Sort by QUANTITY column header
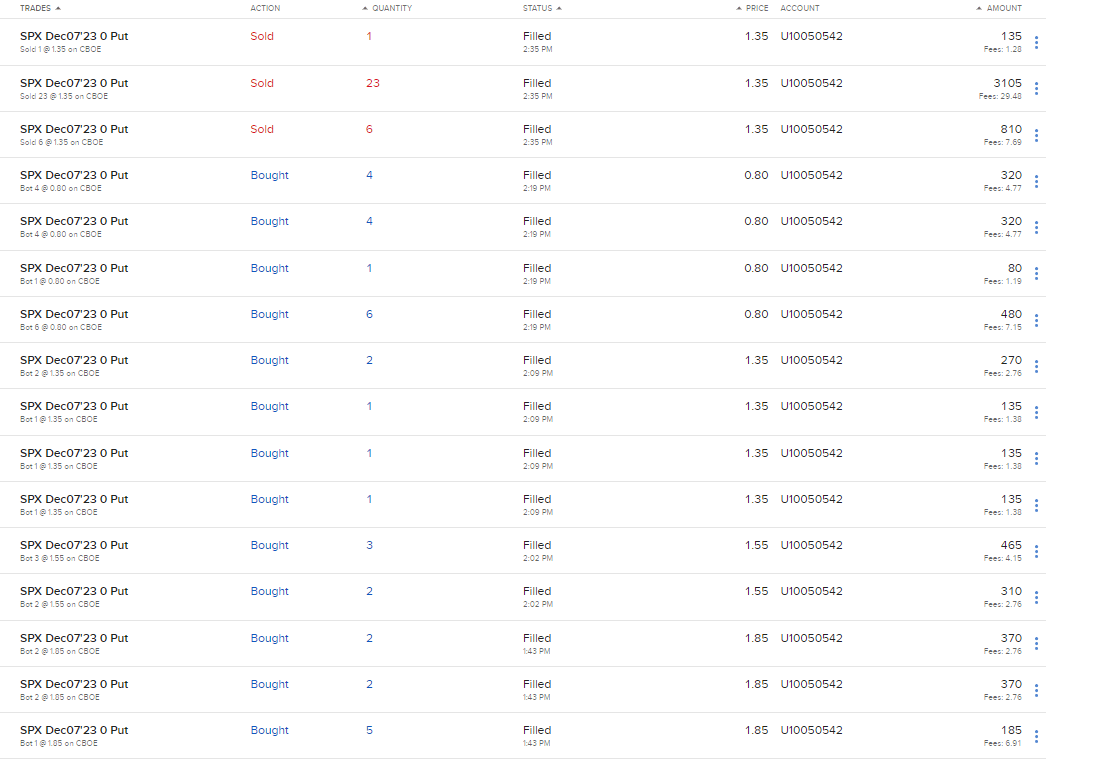The width and height of the screenshot is (1094, 759). 391,8
